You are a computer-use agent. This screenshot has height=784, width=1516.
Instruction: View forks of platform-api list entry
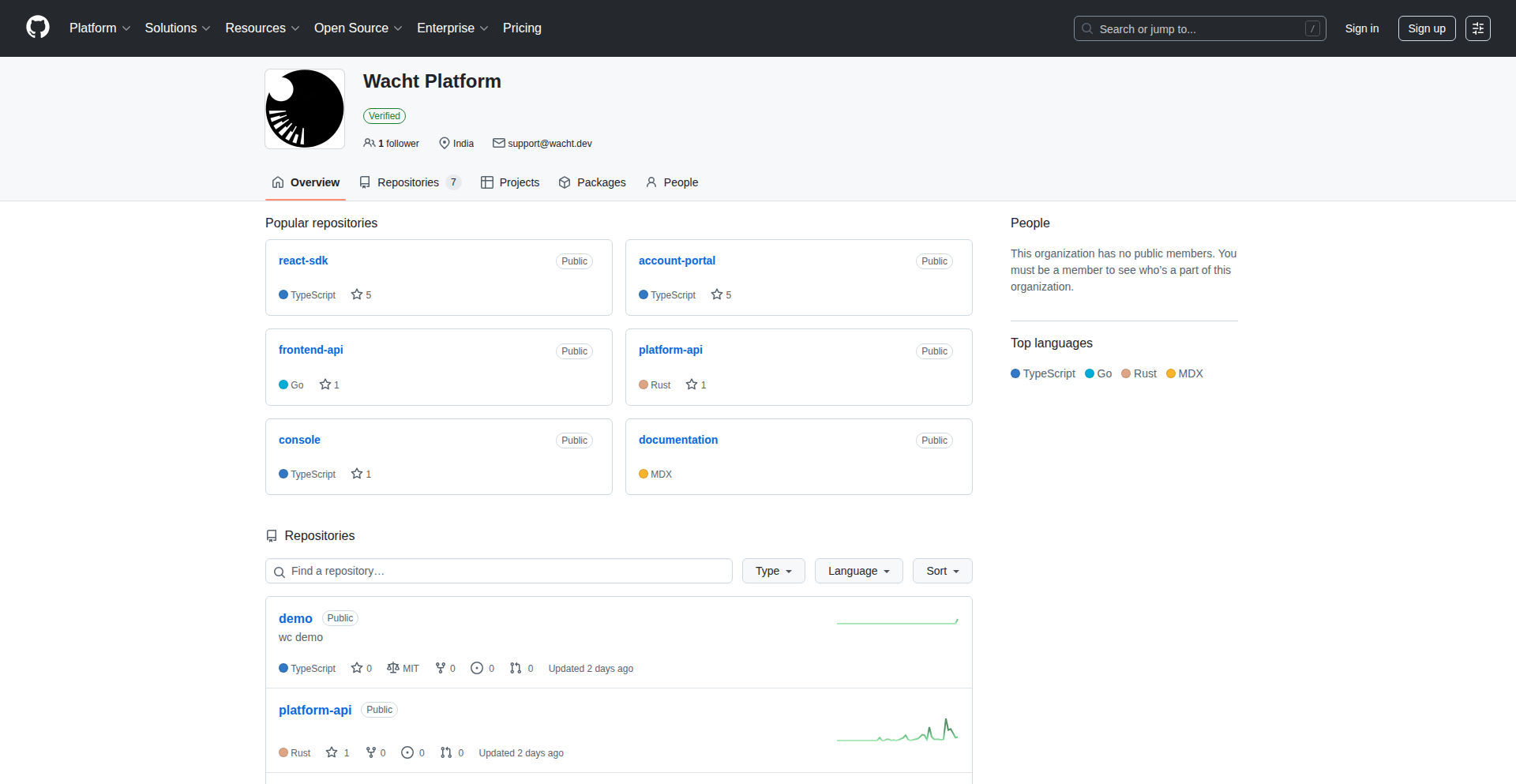pos(376,752)
